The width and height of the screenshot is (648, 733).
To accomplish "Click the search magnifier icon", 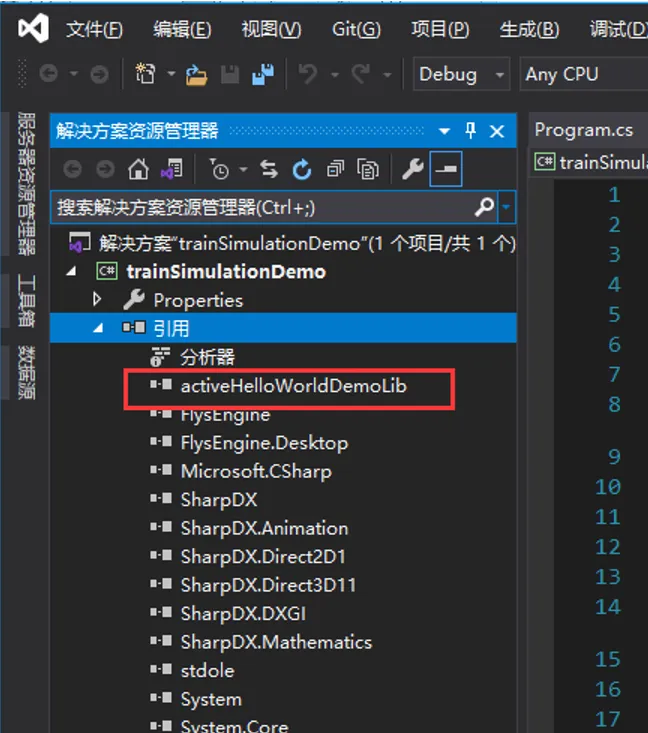I will click(484, 207).
